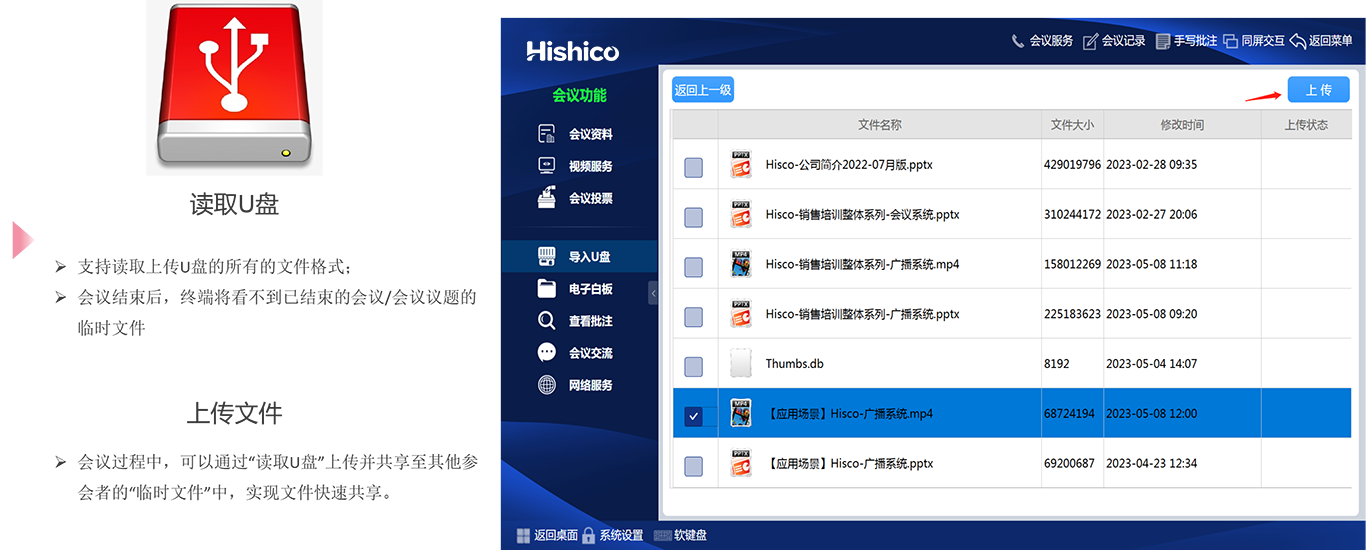Open 会议交流 chat bubble icon
Screen dimensions: 1366x550
pos(547,353)
